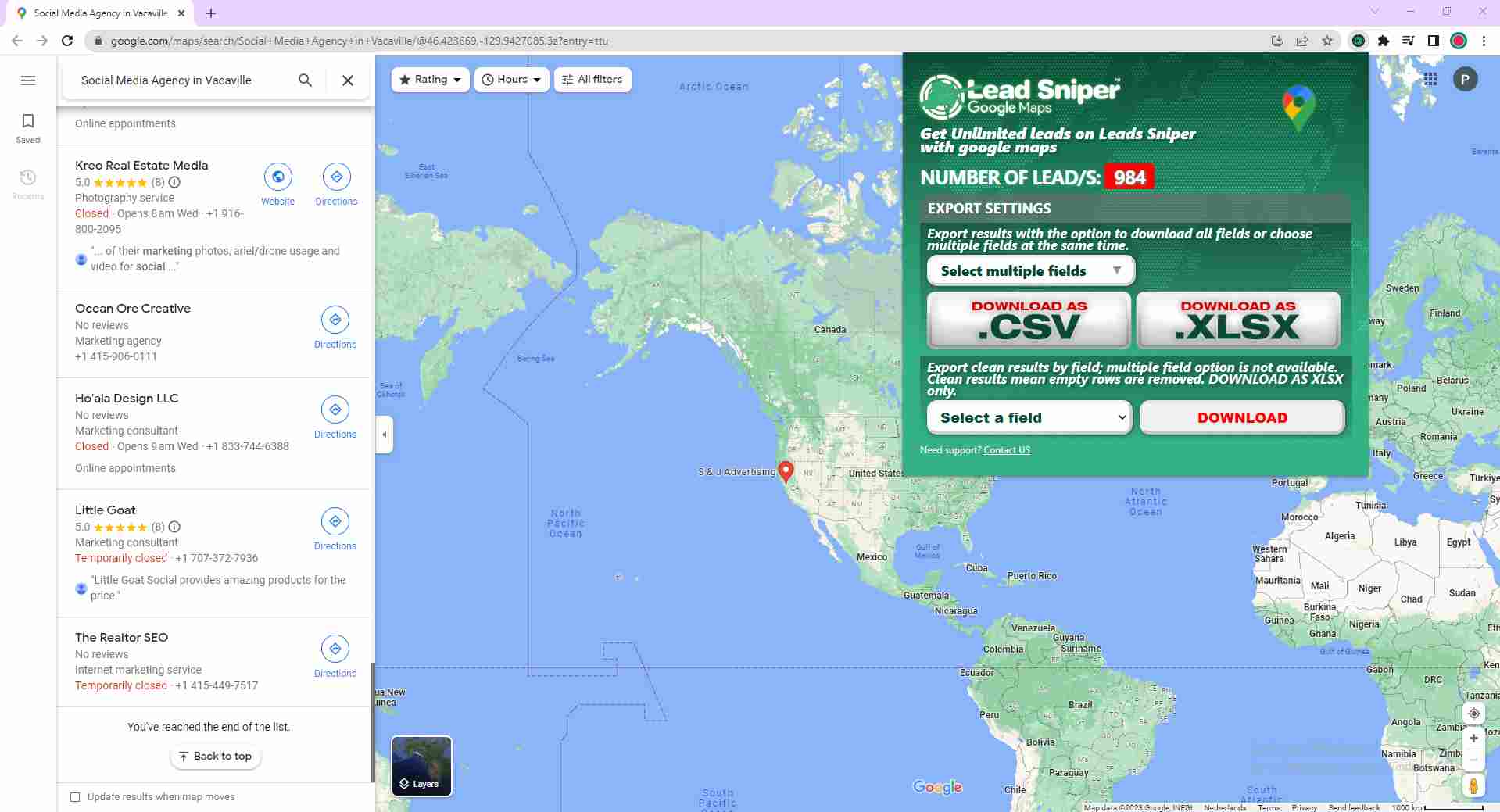
Task: Open a new browser tab
Action: click(211, 13)
